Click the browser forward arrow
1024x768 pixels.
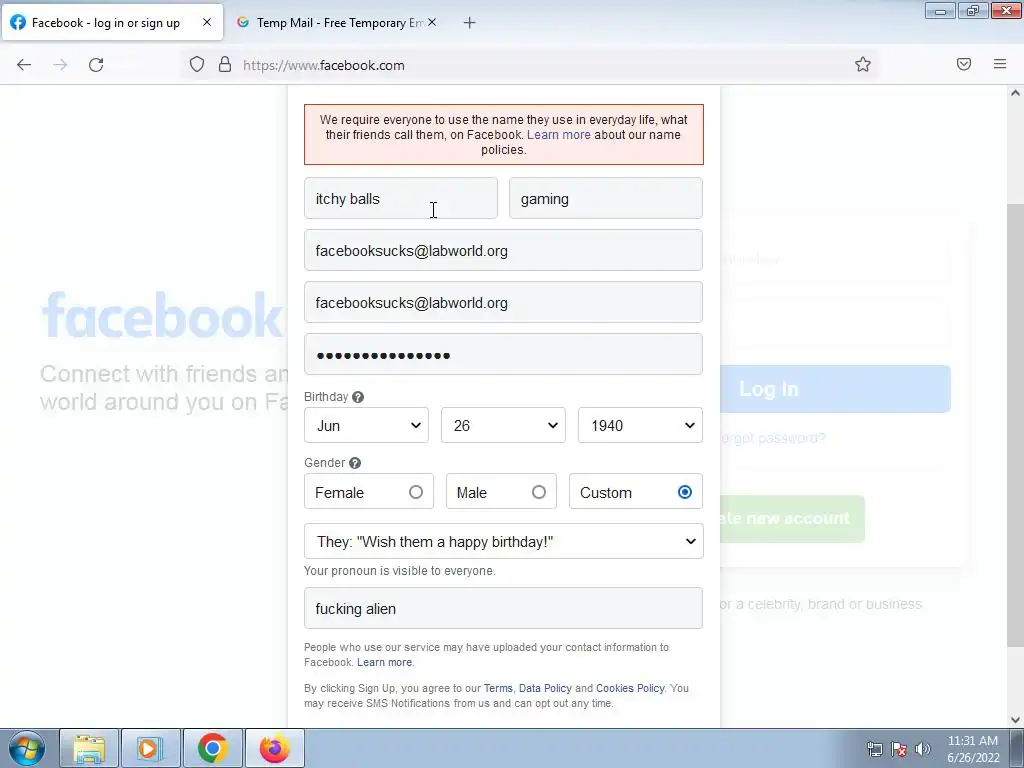[x=60, y=65]
